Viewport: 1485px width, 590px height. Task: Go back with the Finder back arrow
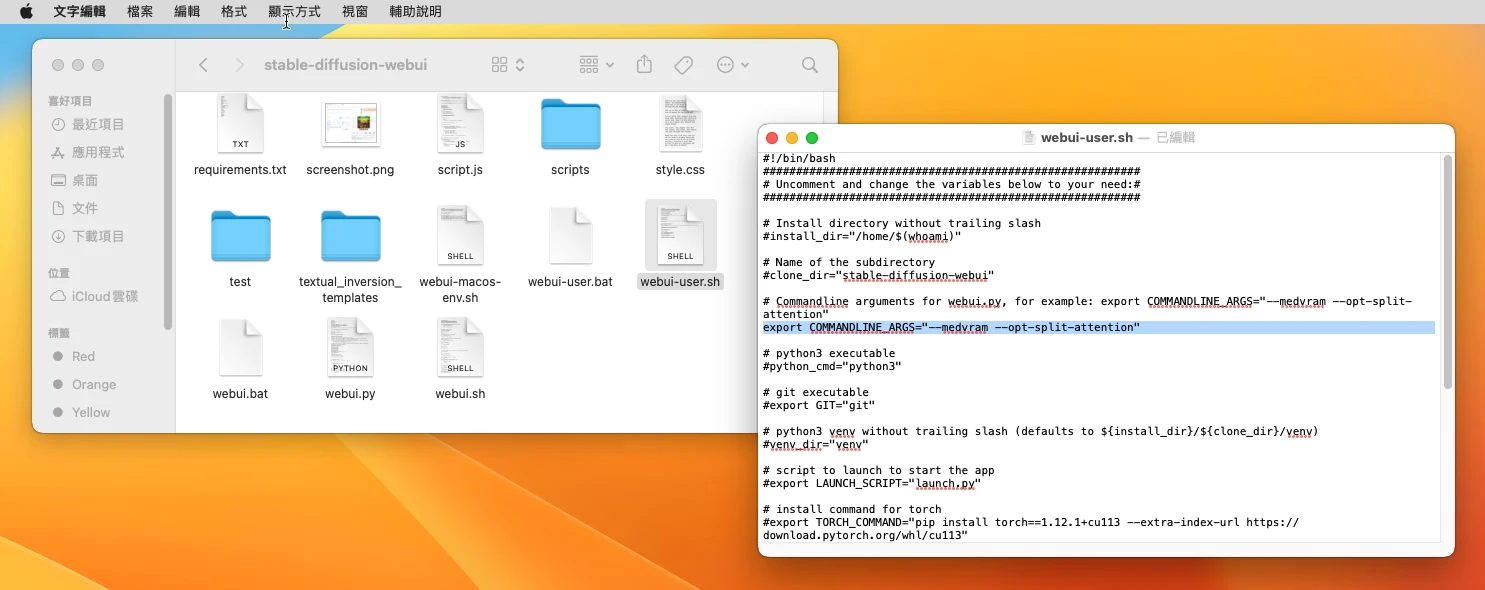click(204, 65)
